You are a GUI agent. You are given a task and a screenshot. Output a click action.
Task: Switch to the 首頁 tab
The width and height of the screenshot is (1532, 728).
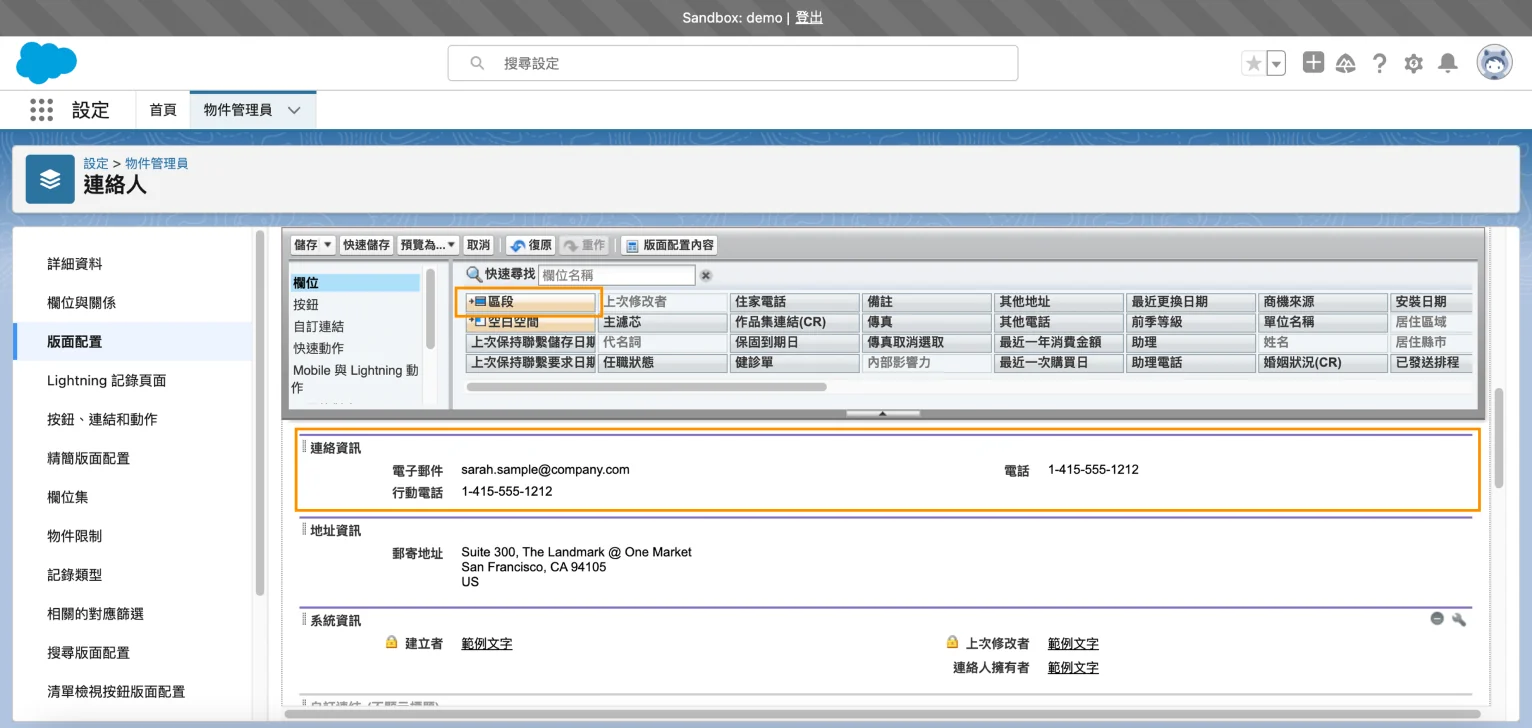coord(163,110)
